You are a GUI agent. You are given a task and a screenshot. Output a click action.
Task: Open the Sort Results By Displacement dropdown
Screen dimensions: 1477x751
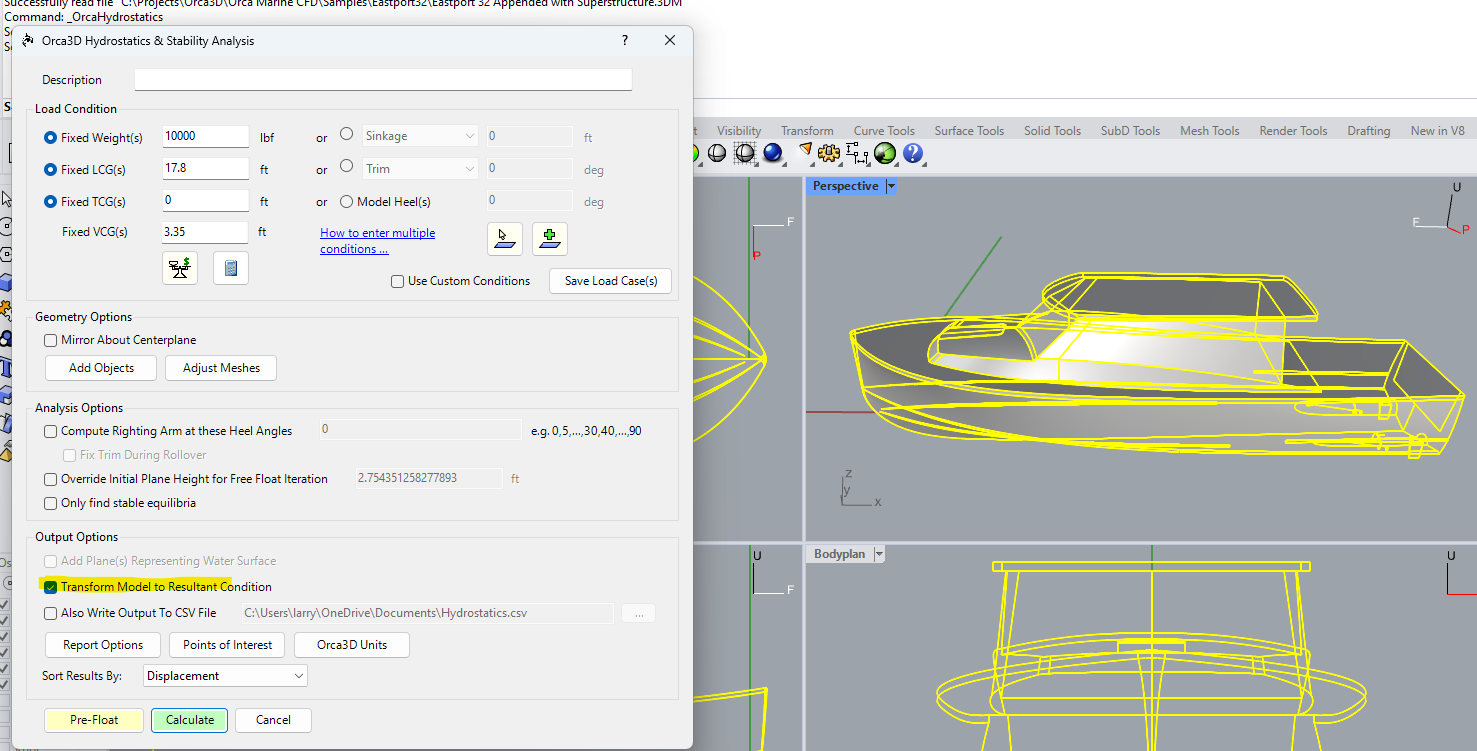coord(226,676)
